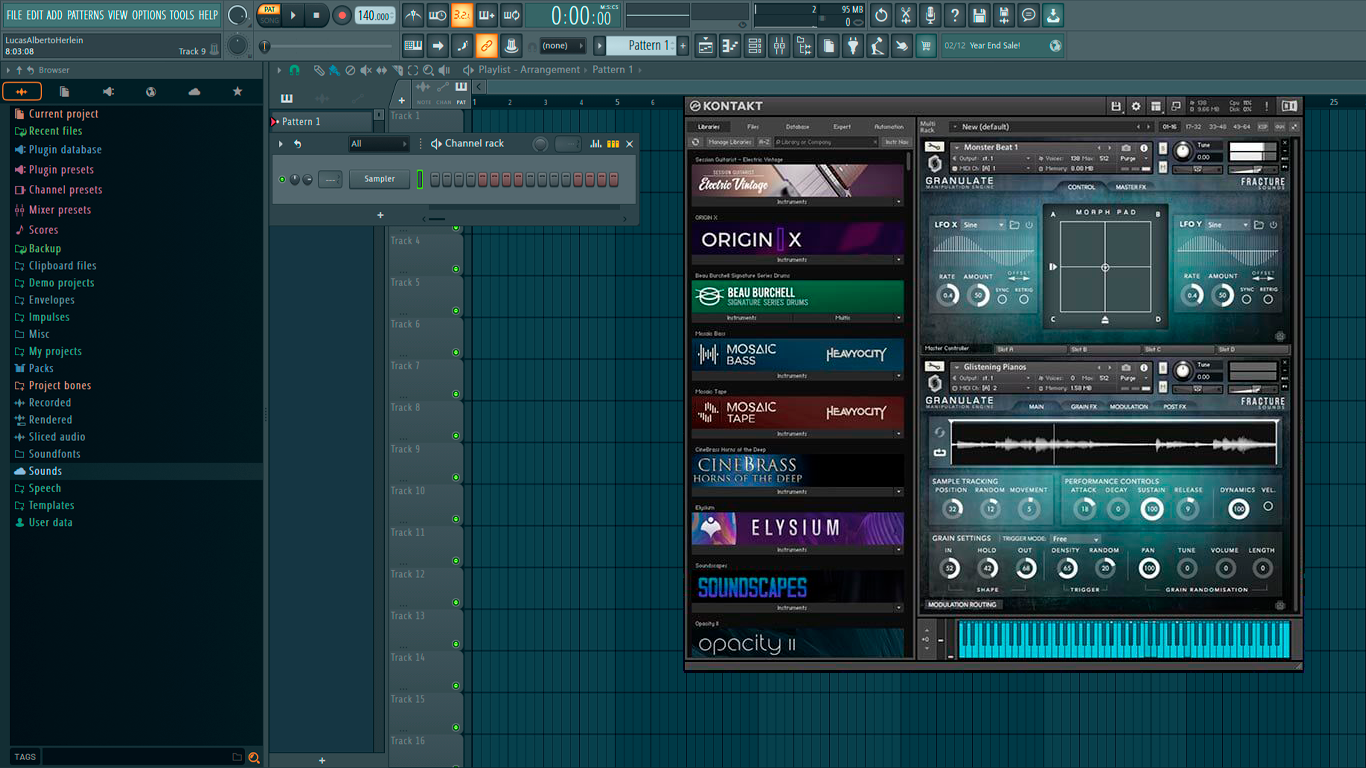1366x768 pixels.
Task: Select the zoom magnifier tool in playlist
Action: 429,70
